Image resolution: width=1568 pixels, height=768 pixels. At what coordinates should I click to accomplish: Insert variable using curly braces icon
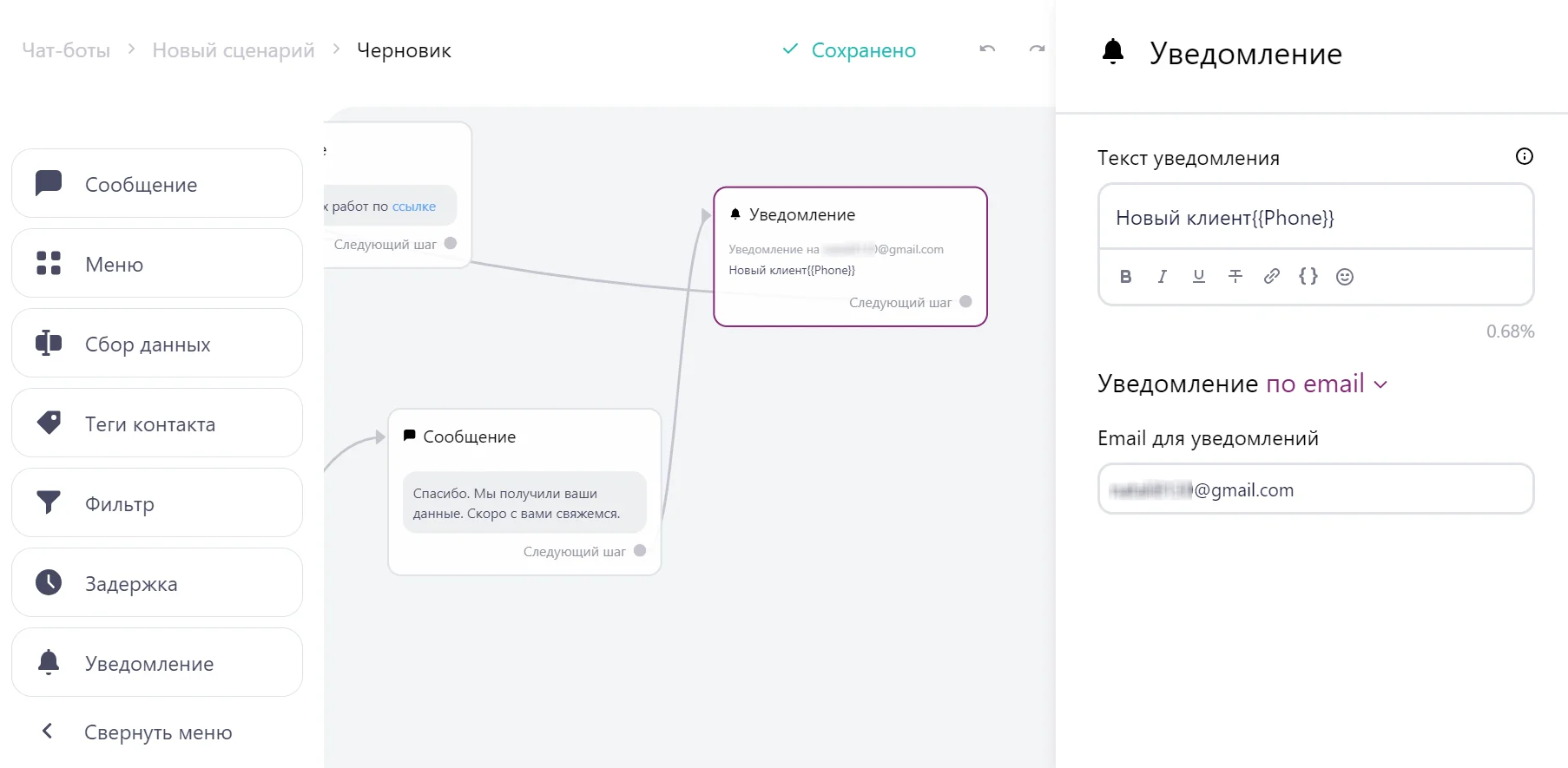pos(1308,277)
